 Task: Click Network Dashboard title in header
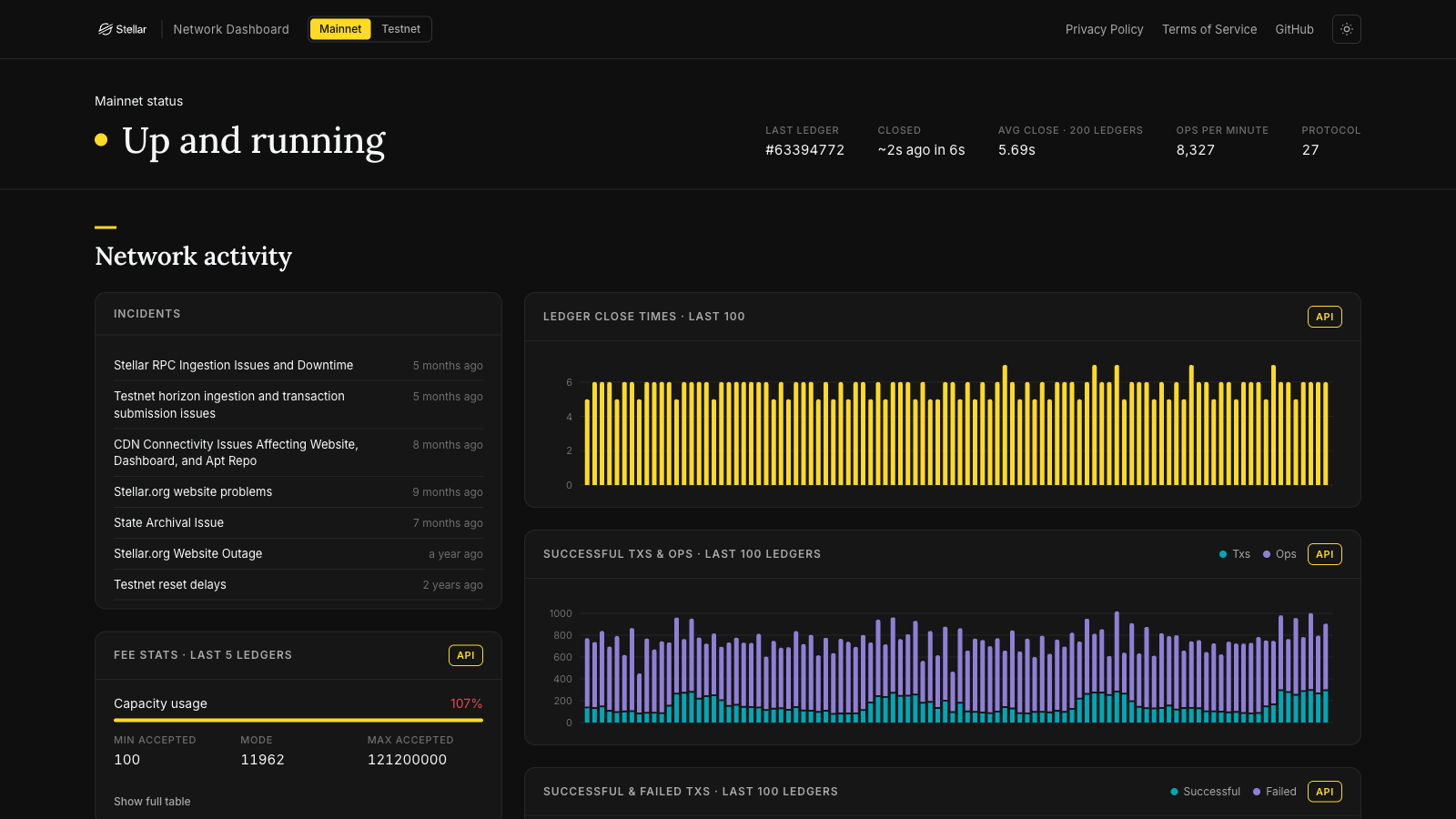(231, 29)
